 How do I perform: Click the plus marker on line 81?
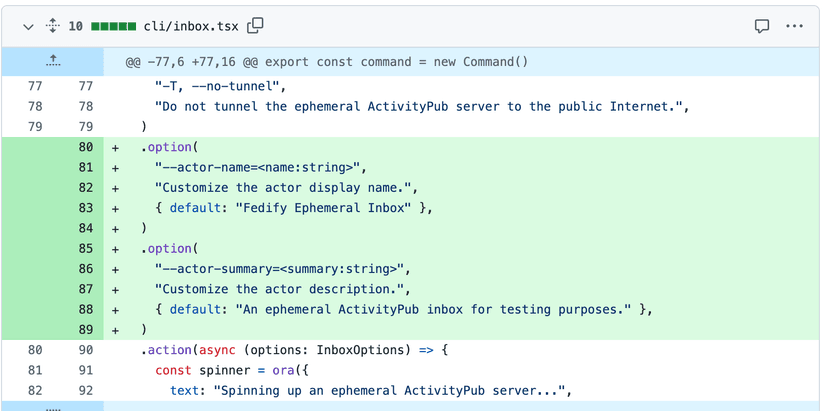pos(115,168)
